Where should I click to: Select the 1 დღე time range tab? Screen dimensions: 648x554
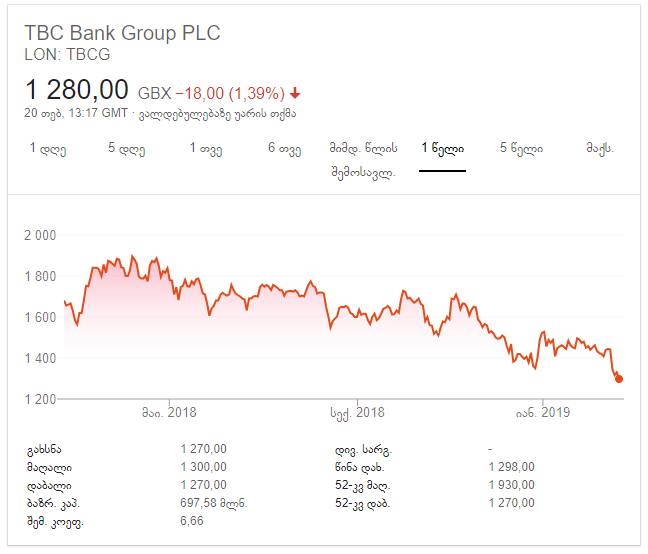pos(48,148)
